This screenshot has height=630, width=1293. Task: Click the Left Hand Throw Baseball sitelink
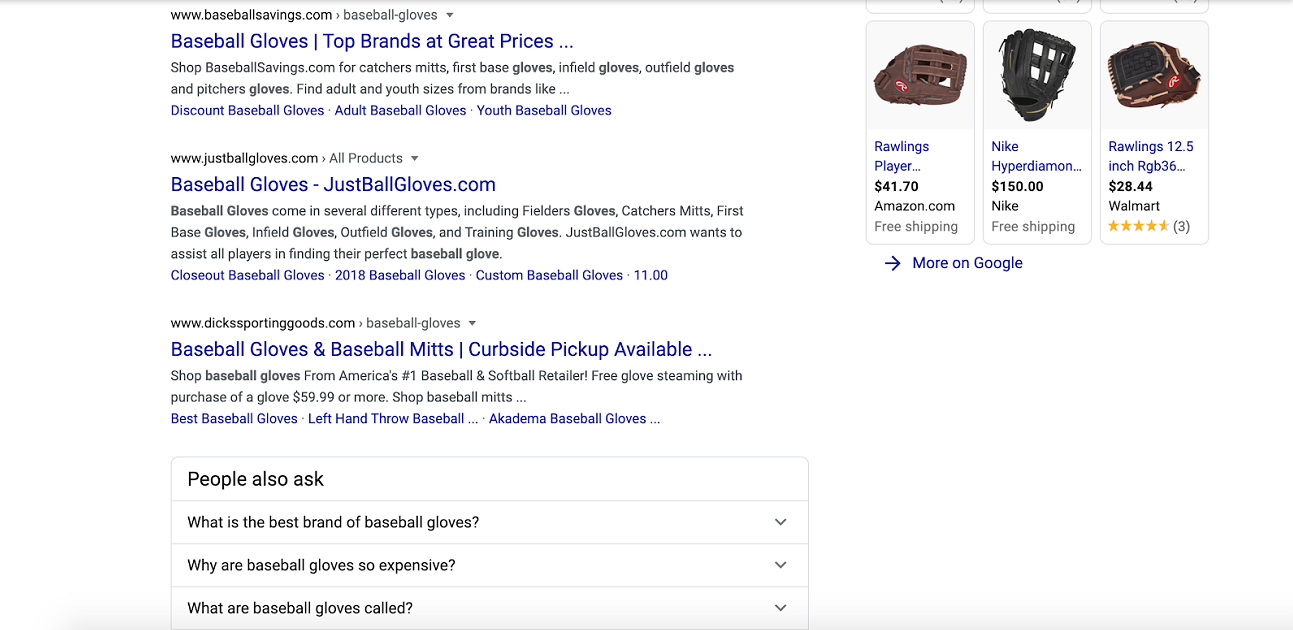392,418
